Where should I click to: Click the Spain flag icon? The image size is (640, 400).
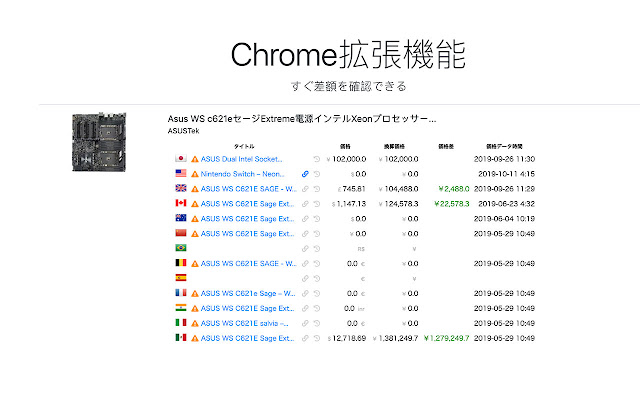point(181,278)
